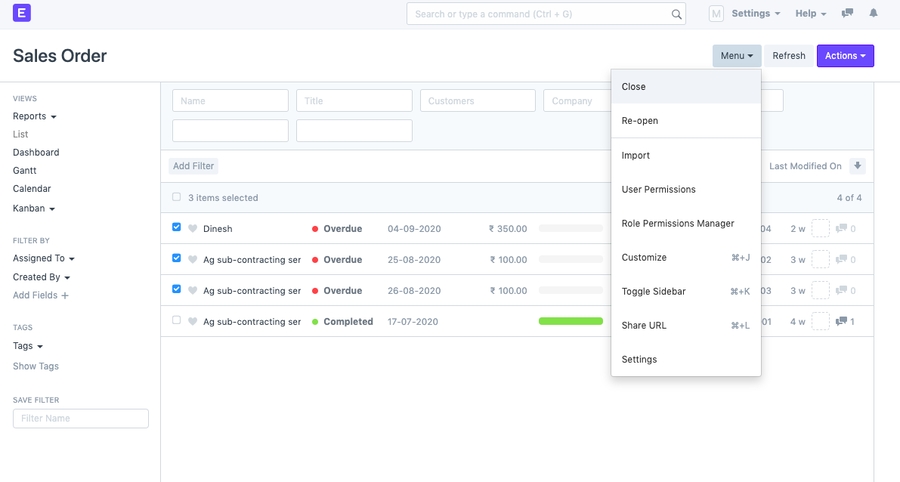Image resolution: width=900 pixels, height=482 pixels.
Task: Like the Dinesh order heart icon
Action: point(193,229)
